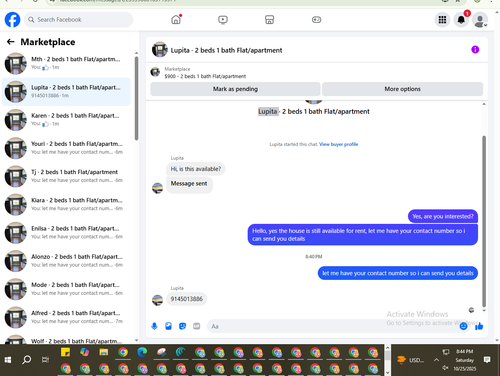This screenshot has width=500, height=376.
Task: Open the Kiara conversation
Action: [x=66, y=204]
